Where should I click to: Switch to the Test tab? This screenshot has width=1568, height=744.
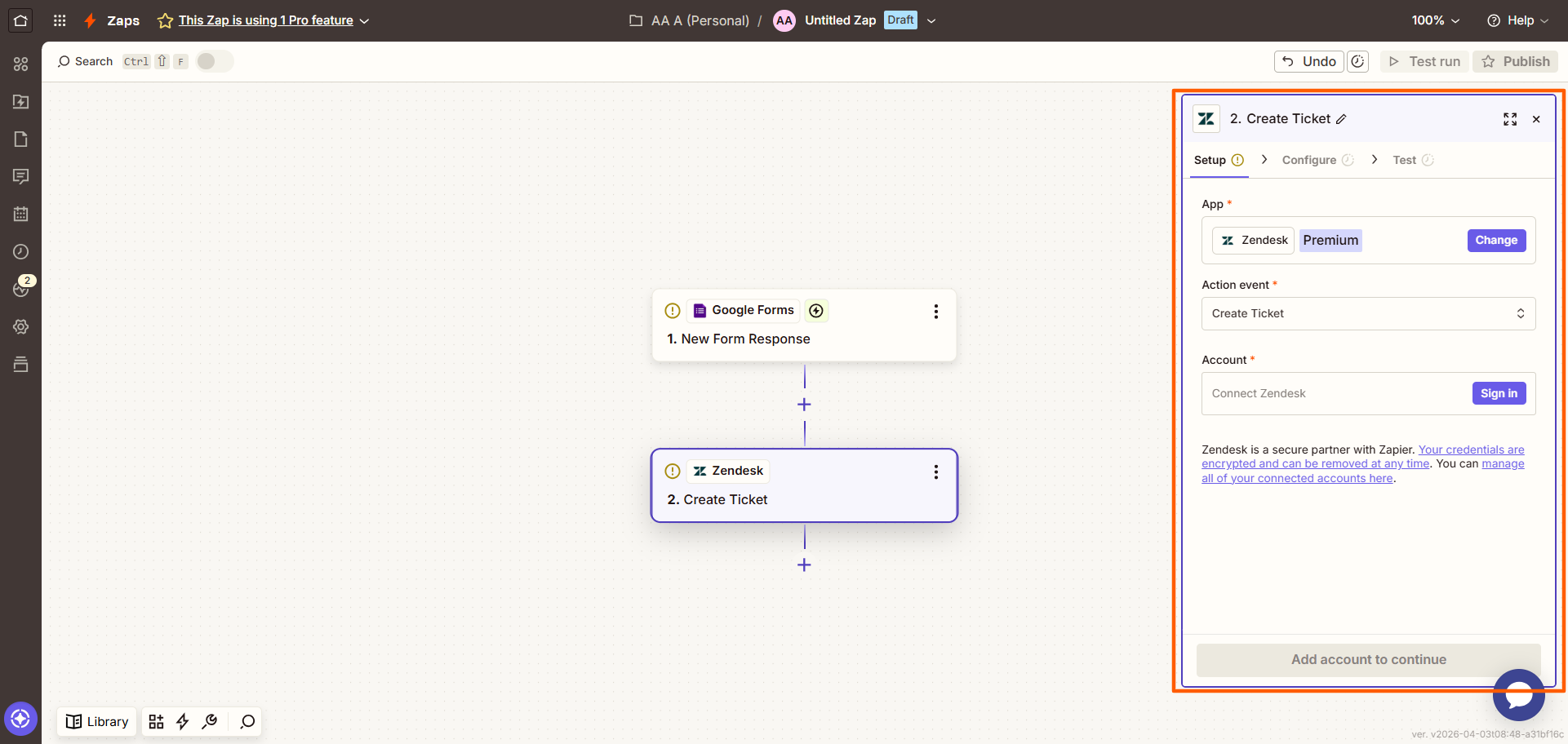tap(1413, 160)
